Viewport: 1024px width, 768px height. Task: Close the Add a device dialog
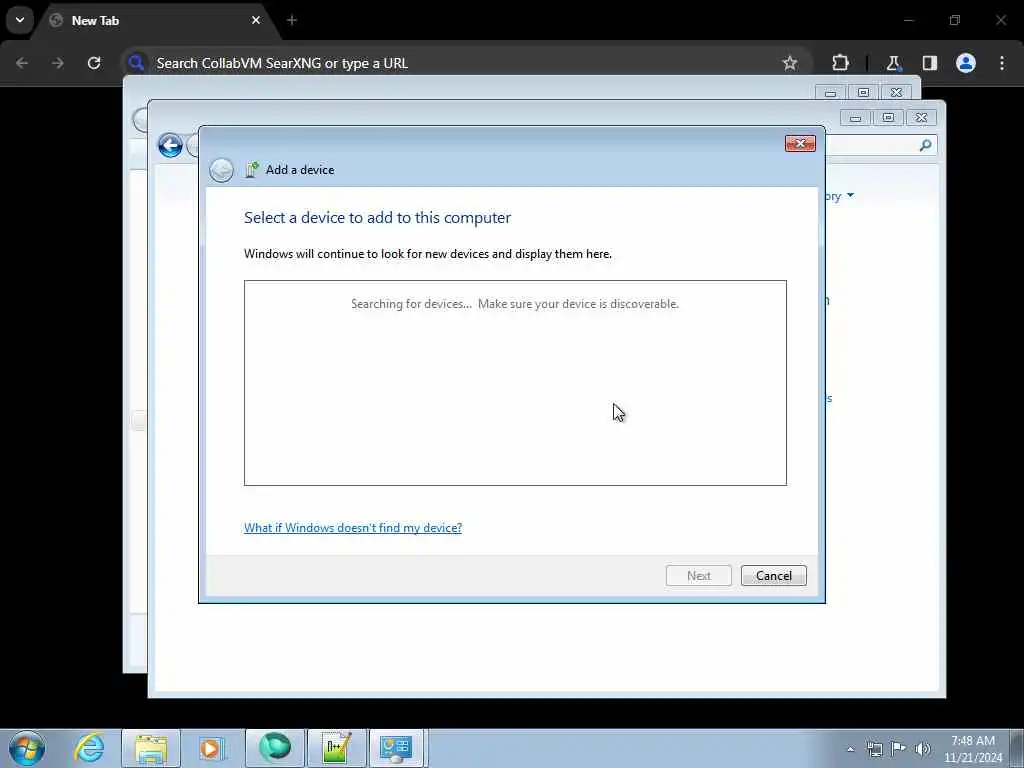800,143
